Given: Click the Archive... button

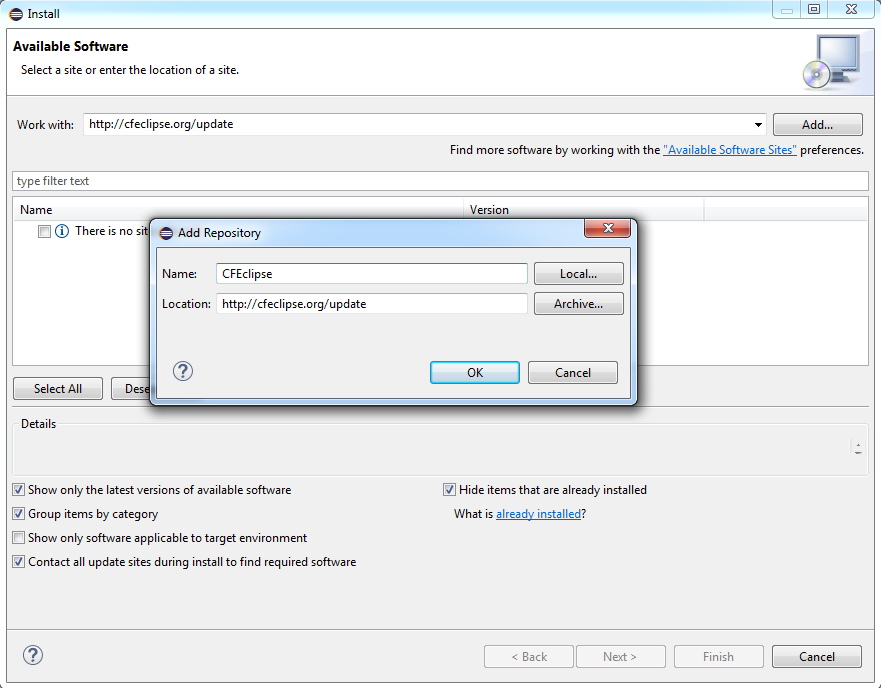Looking at the screenshot, I should click(578, 304).
